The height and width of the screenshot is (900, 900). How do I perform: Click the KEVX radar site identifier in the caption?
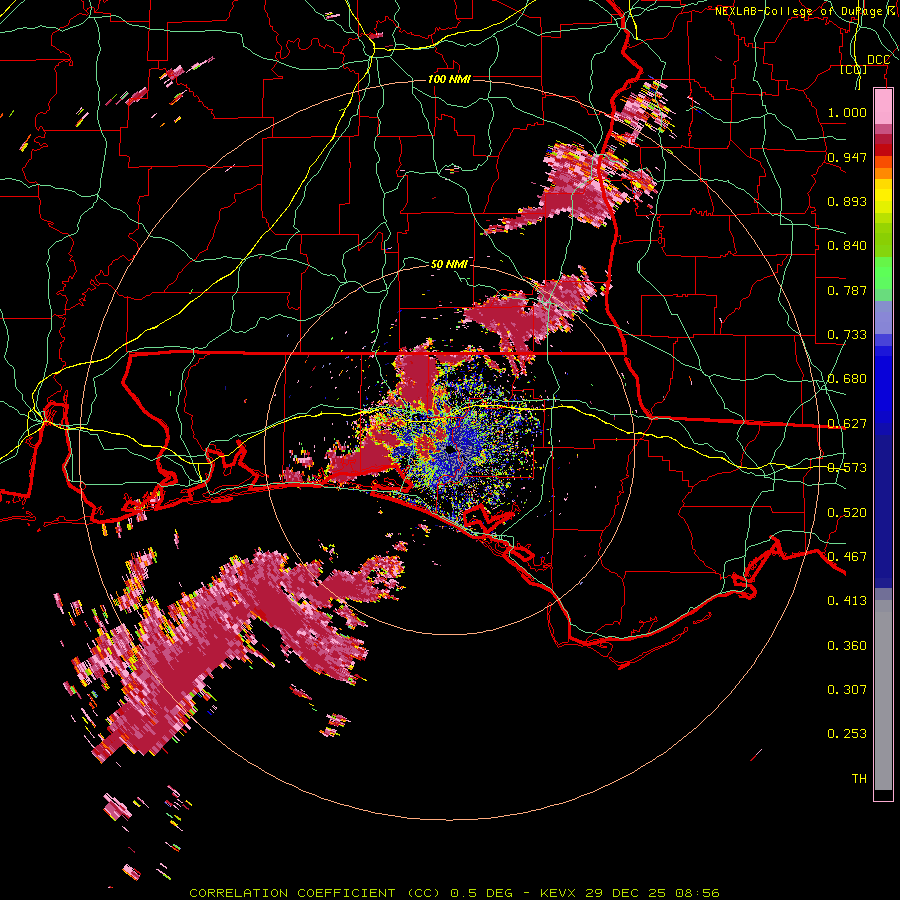(x=560, y=893)
